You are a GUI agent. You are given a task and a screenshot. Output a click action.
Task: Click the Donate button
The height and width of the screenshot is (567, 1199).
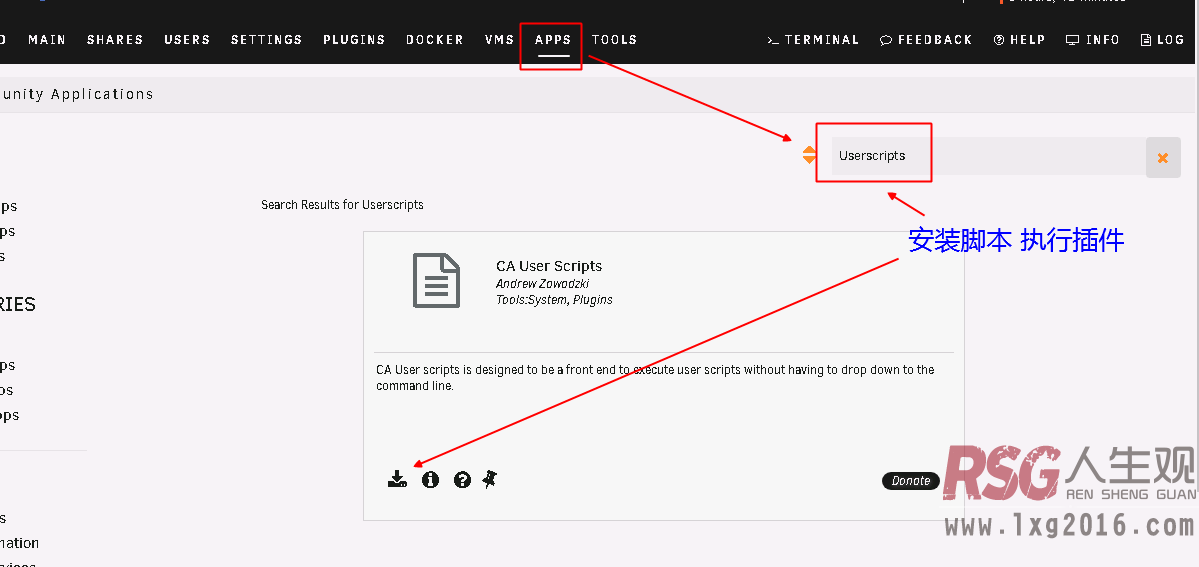coord(911,481)
